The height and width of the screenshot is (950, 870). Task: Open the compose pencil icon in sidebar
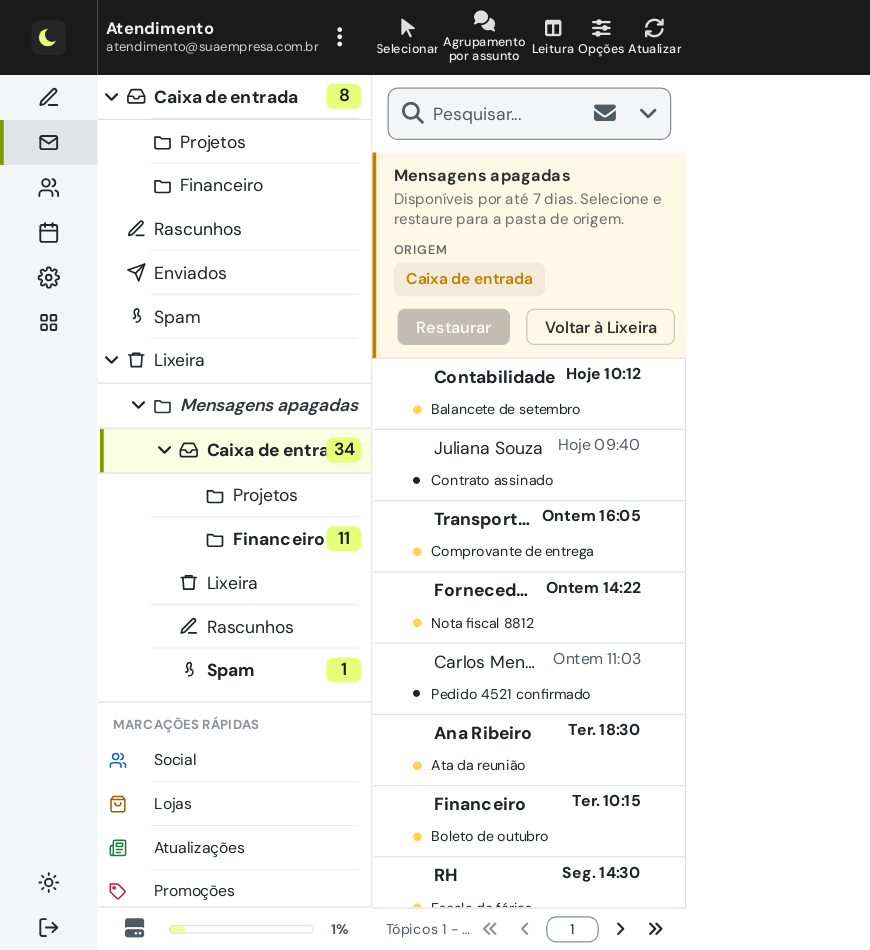click(x=48, y=98)
